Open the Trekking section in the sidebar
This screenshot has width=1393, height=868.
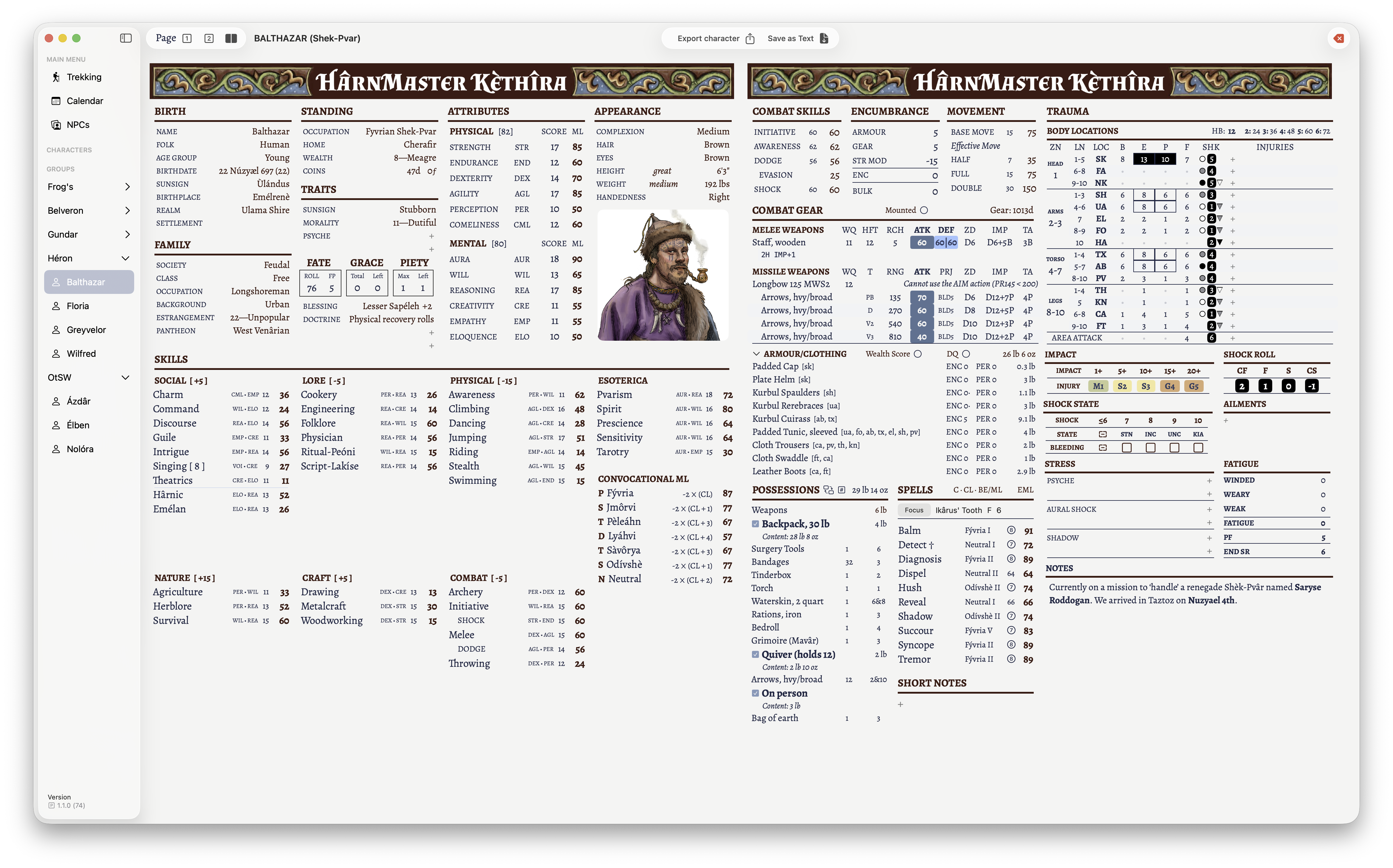[x=83, y=77]
